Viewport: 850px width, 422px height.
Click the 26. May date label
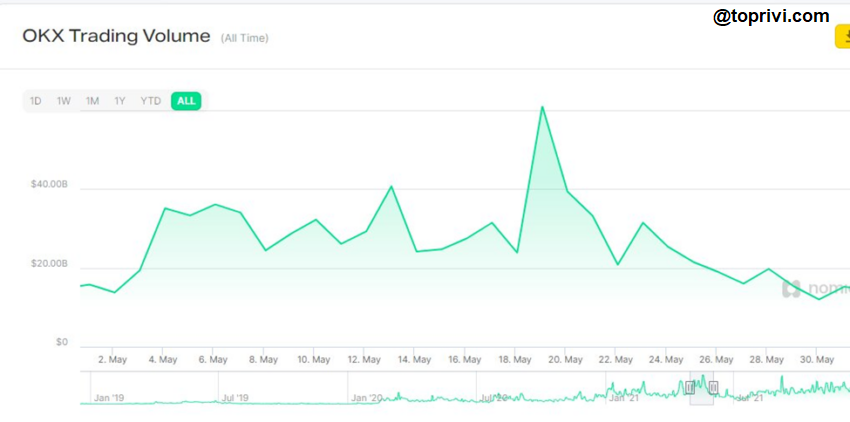point(716,360)
